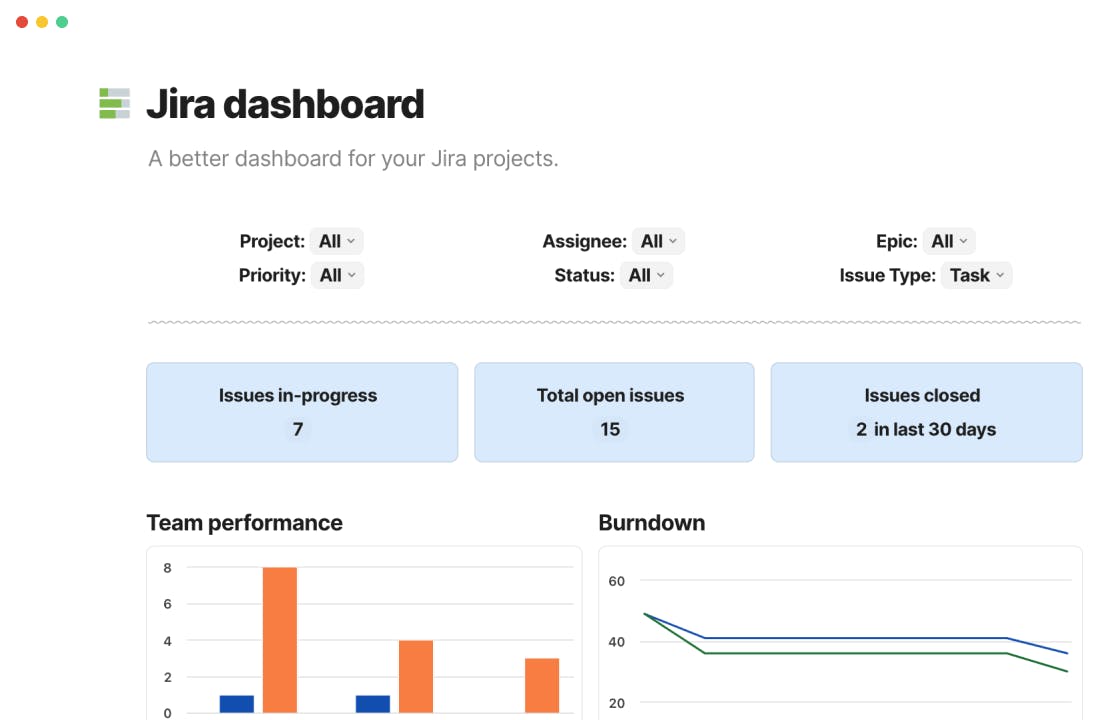
Task: Open the Status filter dropdown
Action: coord(647,275)
